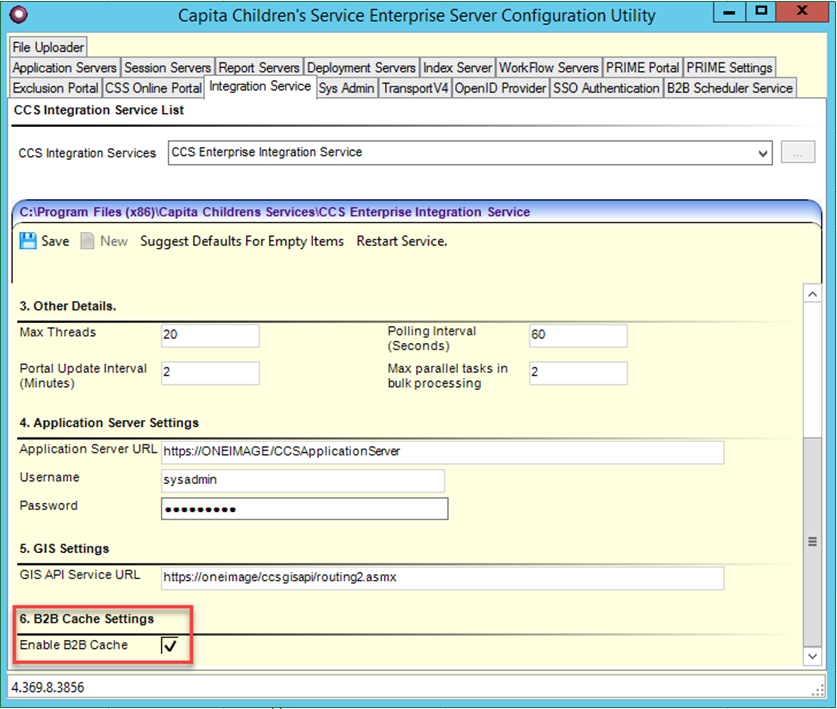Close the Configuration Utility window

coord(803,12)
